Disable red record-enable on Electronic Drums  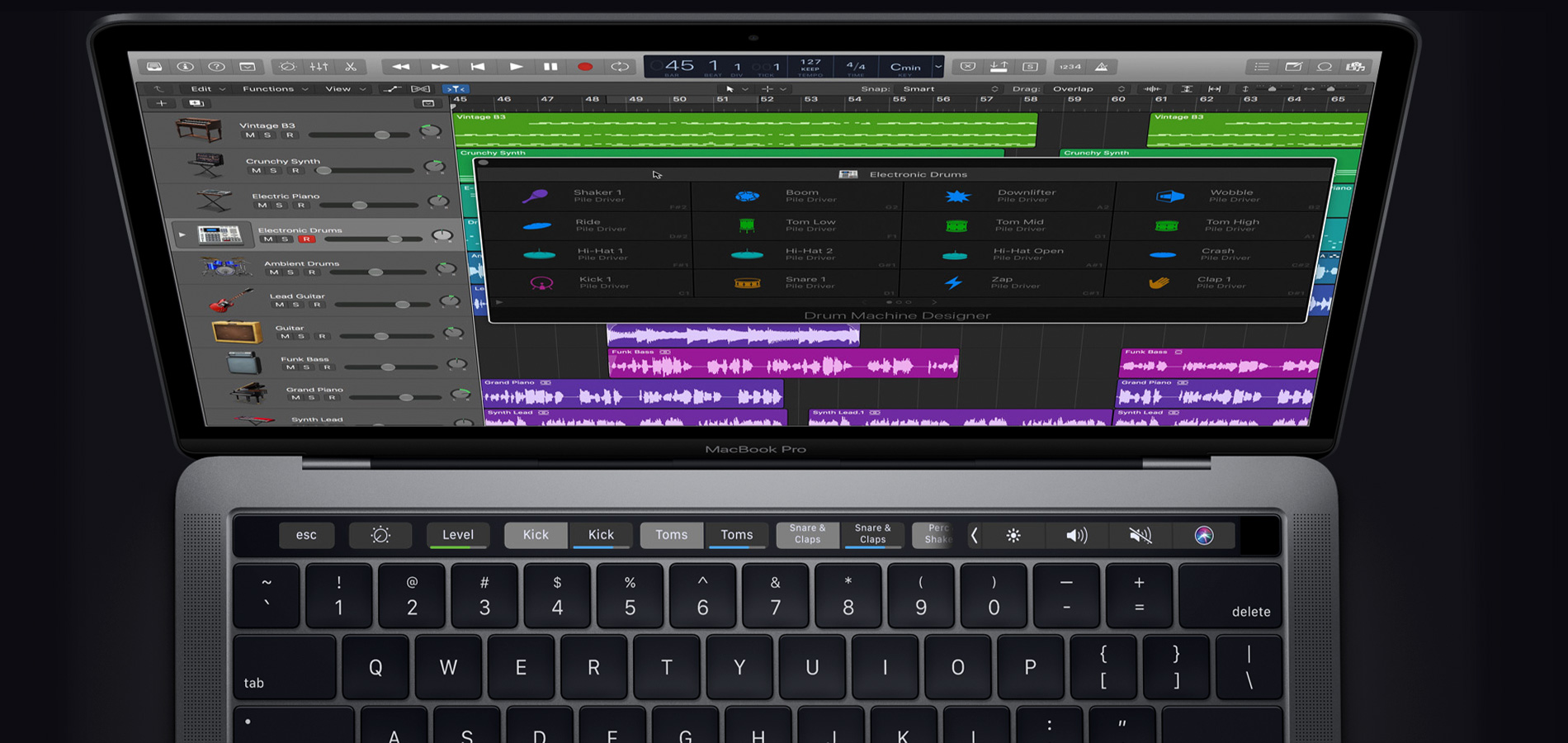click(306, 239)
